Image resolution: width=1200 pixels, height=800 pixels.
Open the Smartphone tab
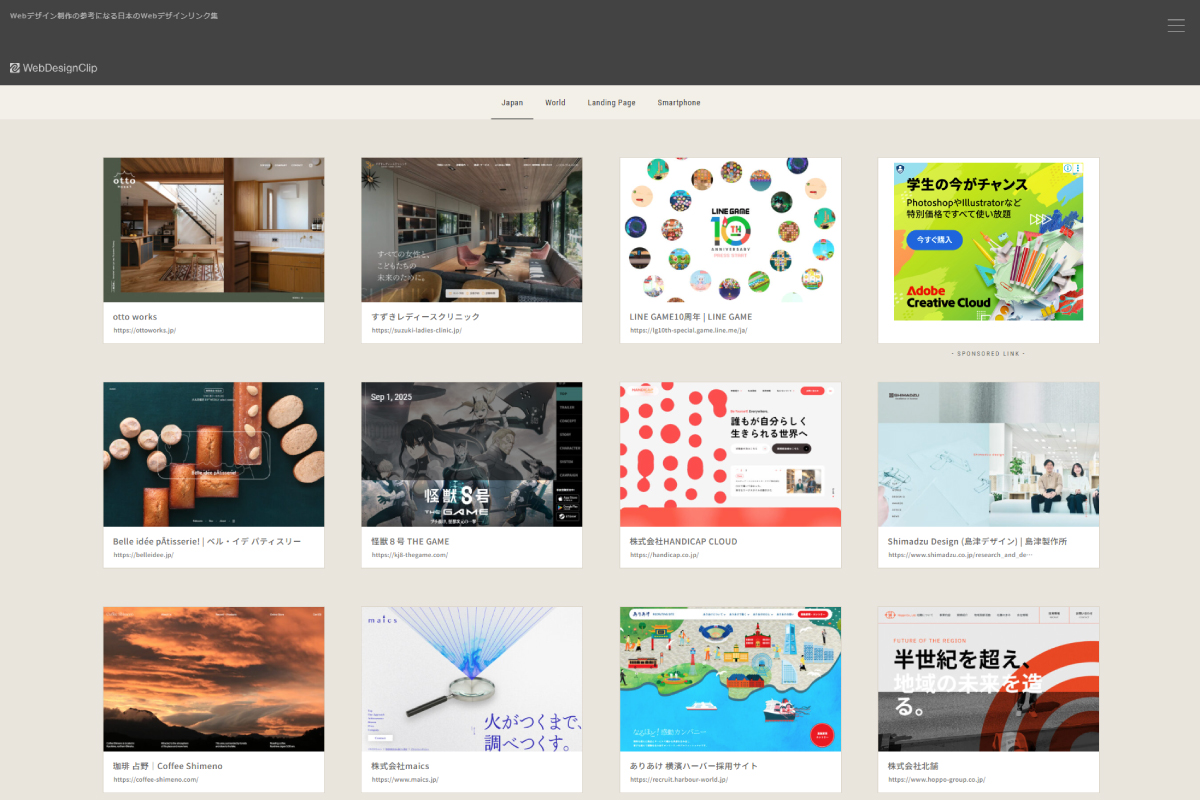click(x=679, y=103)
